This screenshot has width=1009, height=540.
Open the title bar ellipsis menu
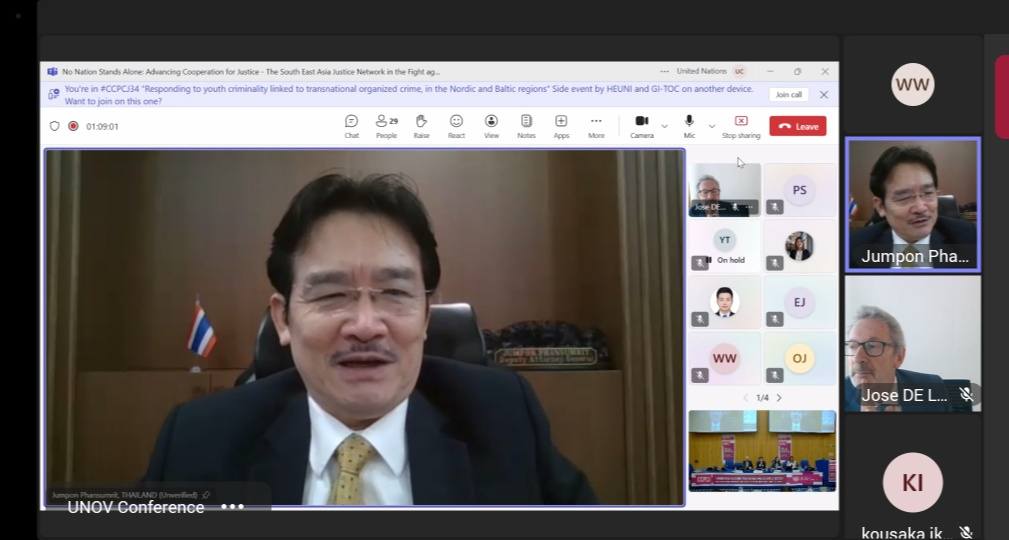665,71
